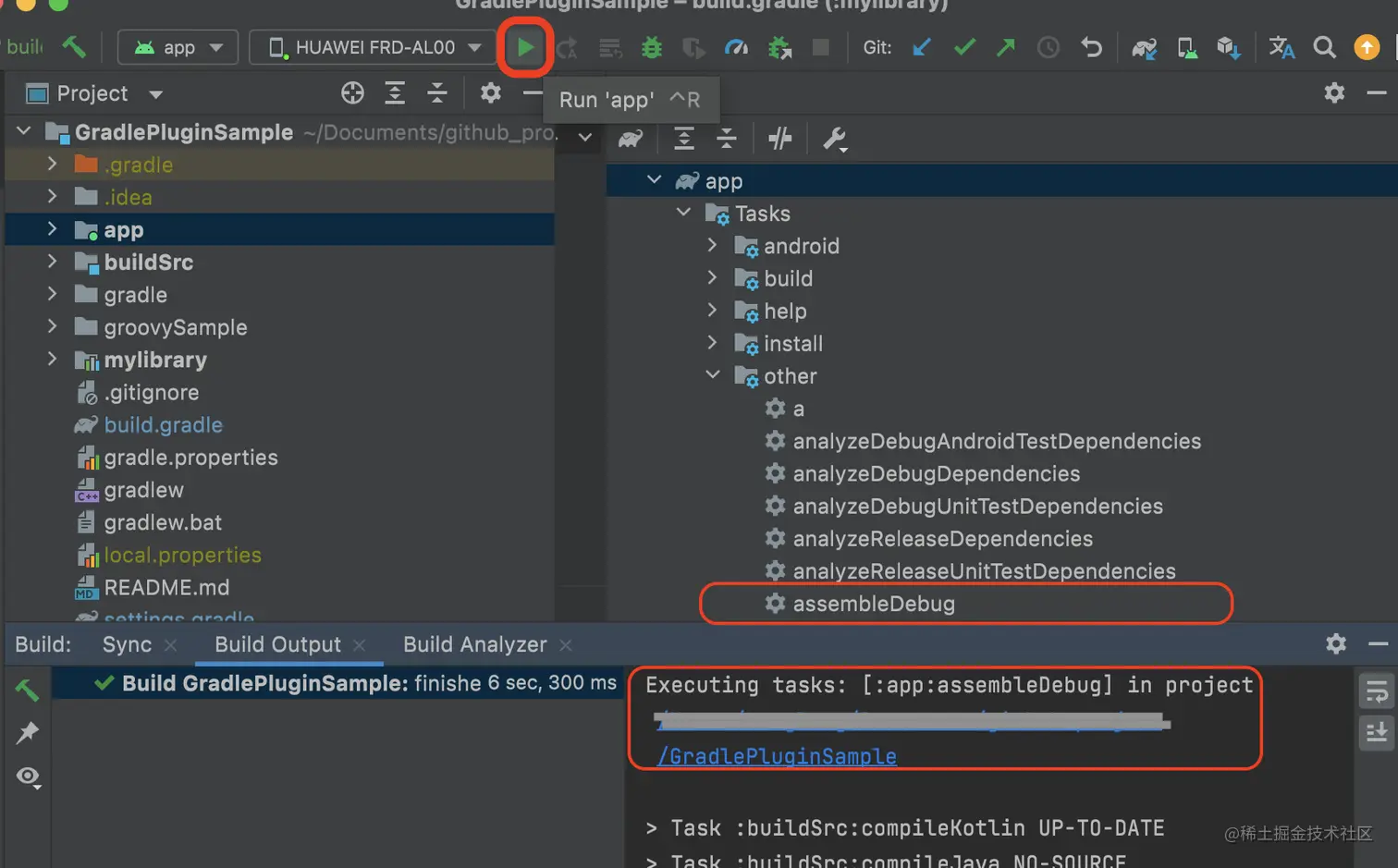Image resolution: width=1398 pixels, height=868 pixels.
Task: Collapse the other task group
Action: pos(712,375)
